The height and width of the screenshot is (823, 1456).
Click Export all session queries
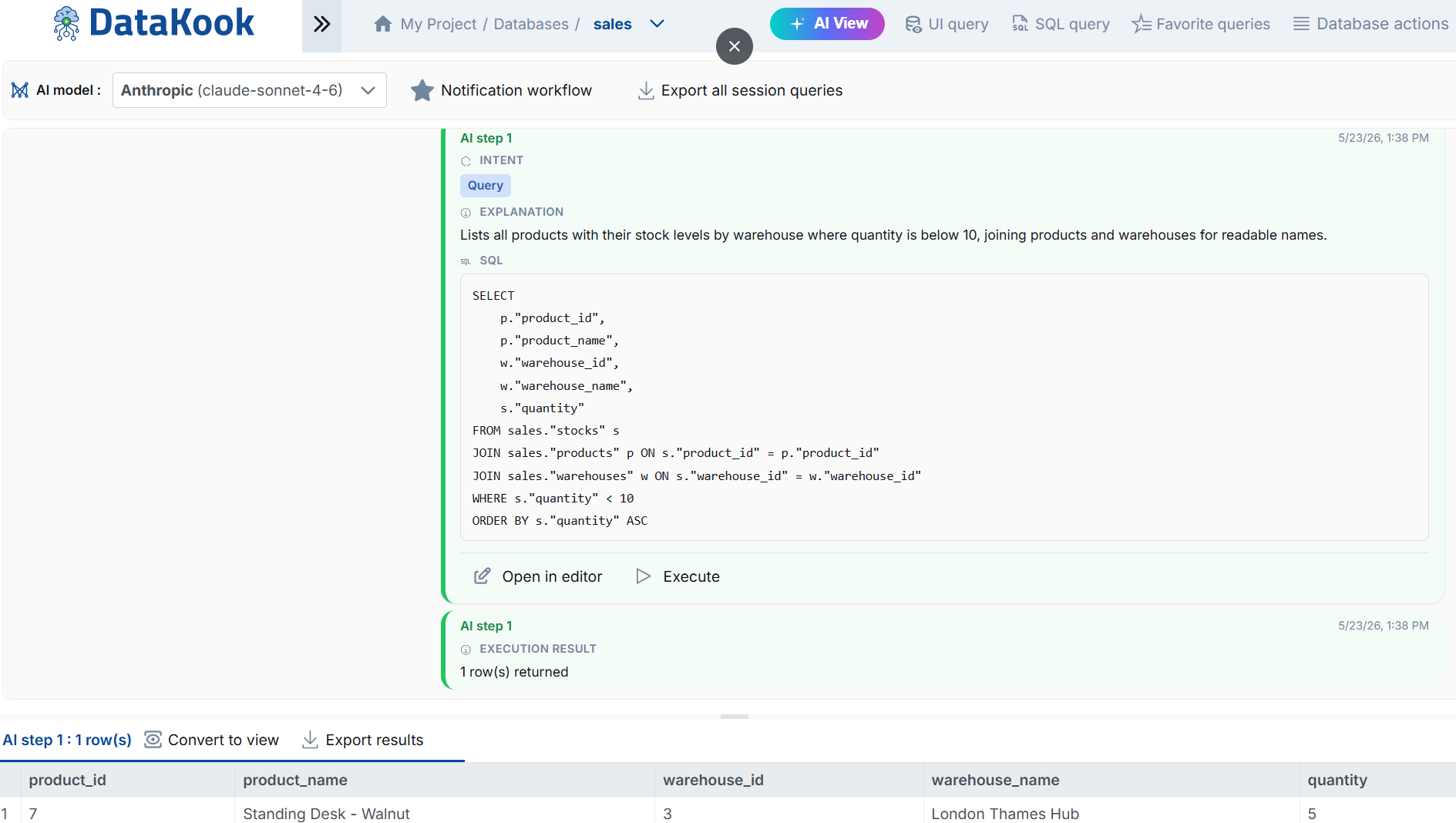(x=740, y=90)
